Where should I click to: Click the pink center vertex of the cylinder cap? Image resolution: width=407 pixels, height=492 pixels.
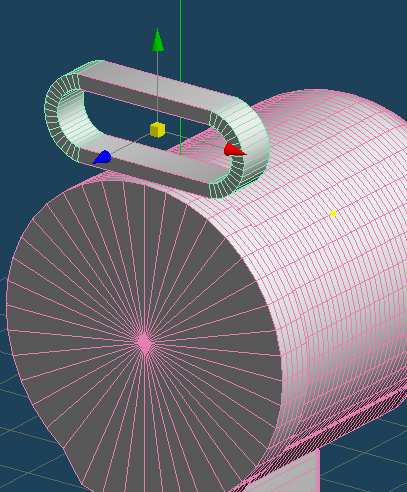click(x=144, y=342)
